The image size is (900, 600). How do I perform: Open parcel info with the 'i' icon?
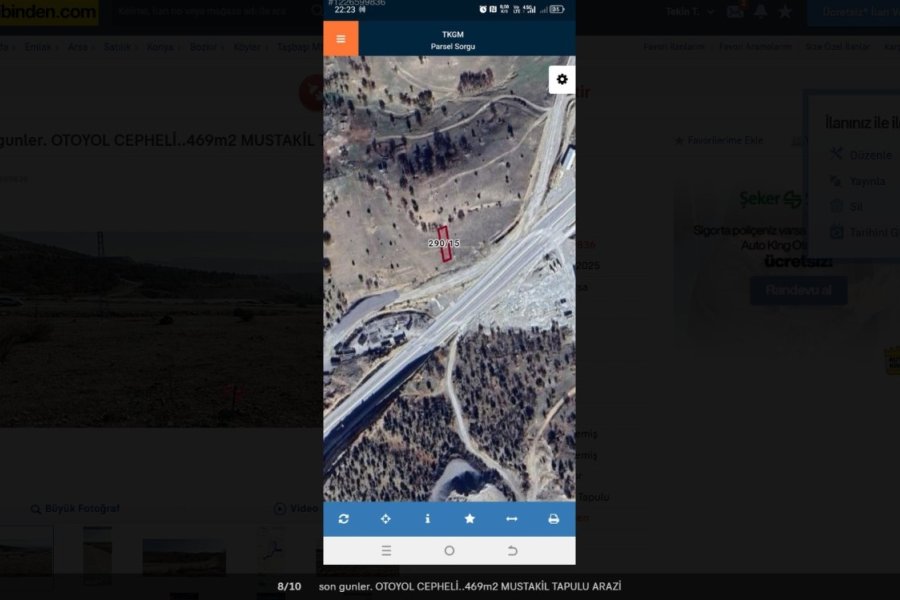428,519
